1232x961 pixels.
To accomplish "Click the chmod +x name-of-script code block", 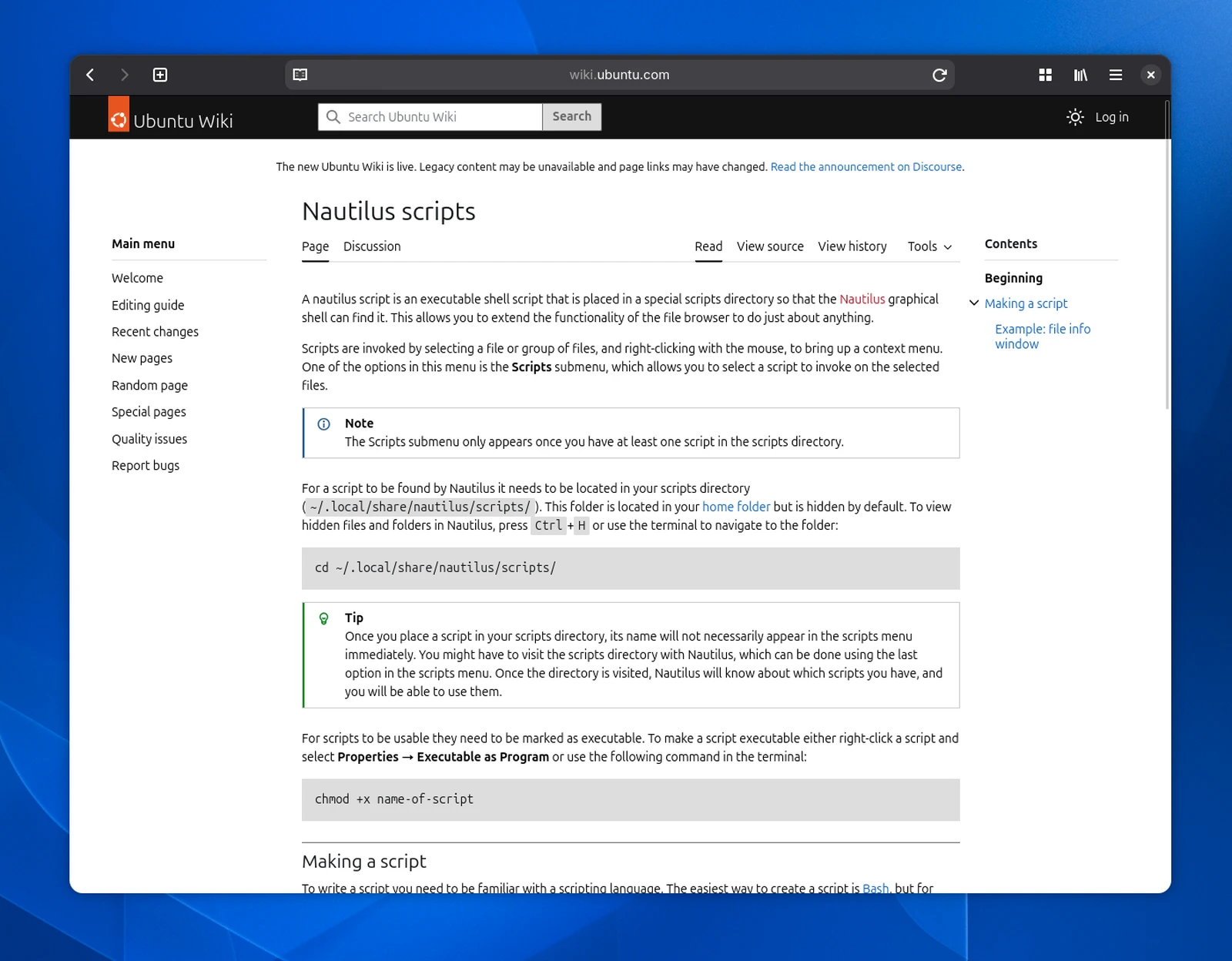I will point(631,799).
